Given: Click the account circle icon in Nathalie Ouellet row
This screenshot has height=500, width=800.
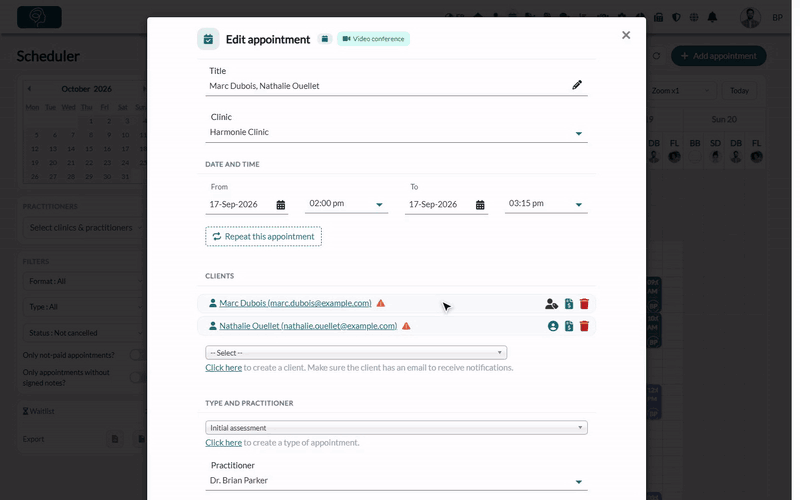Looking at the screenshot, I should click(553, 326).
